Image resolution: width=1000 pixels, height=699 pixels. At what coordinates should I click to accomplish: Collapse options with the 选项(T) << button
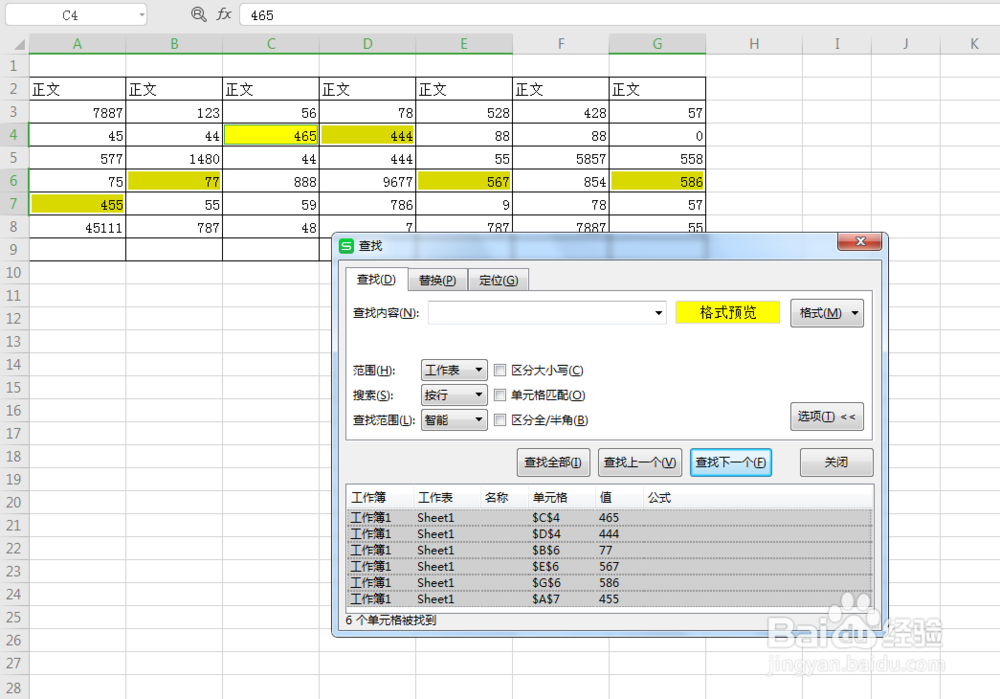click(827, 416)
